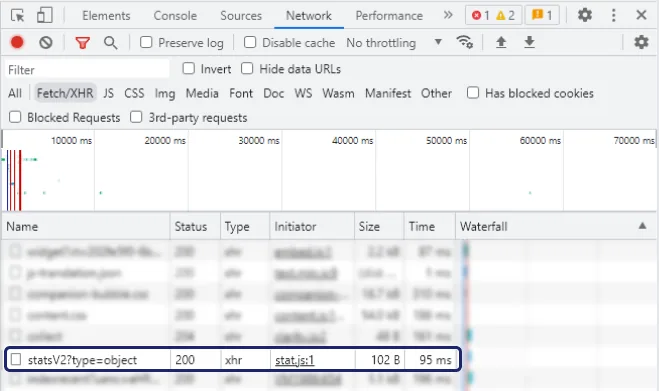This screenshot has height=391, width=659.
Task: Sort by the Name column header
Action: click(86, 227)
